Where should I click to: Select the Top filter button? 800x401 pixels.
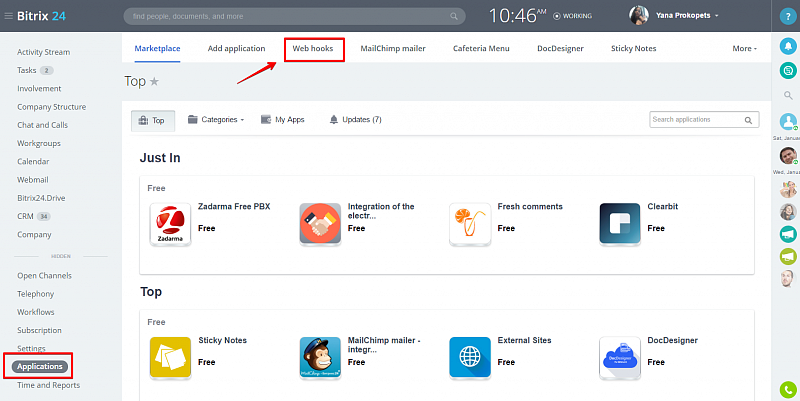153,121
